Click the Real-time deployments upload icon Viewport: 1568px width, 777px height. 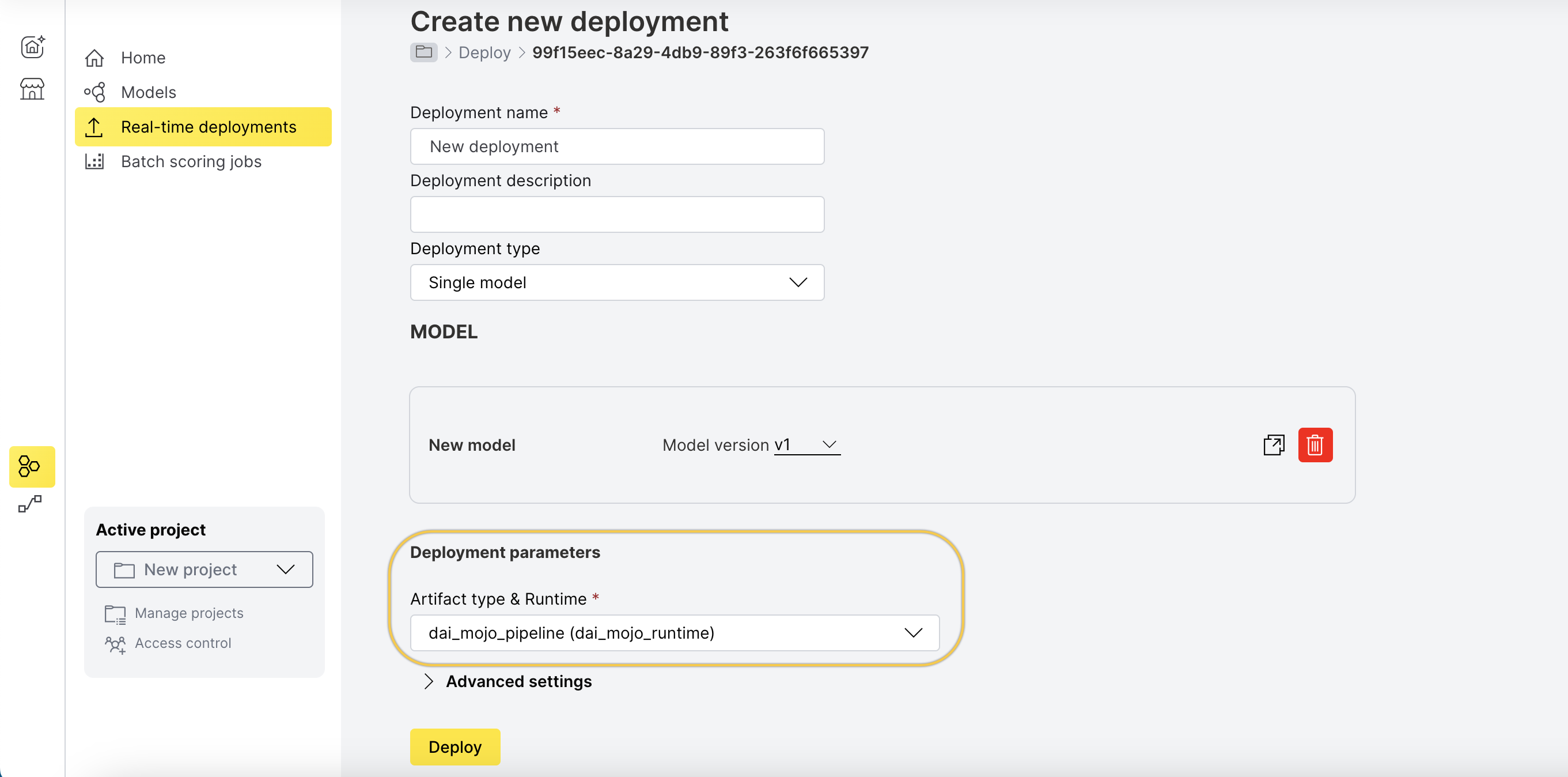coord(94,127)
